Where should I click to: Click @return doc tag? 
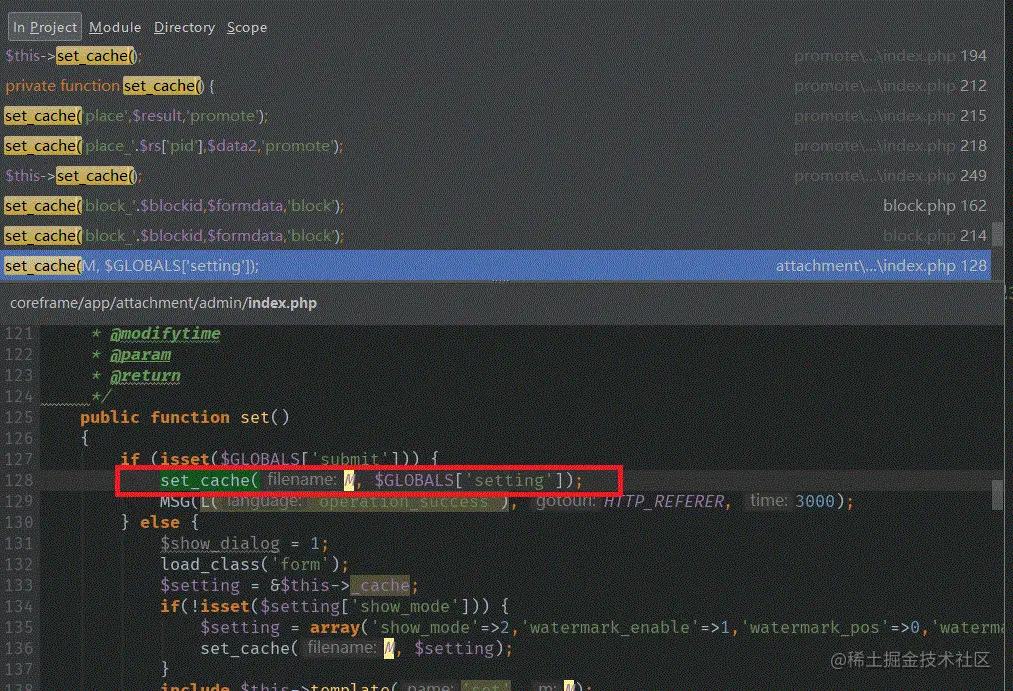coord(145,376)
